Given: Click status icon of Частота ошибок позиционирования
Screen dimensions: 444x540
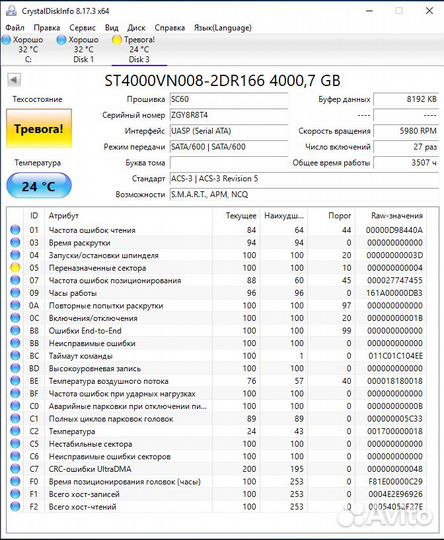Looking at the screenshot, I should [x=15, y=280].
